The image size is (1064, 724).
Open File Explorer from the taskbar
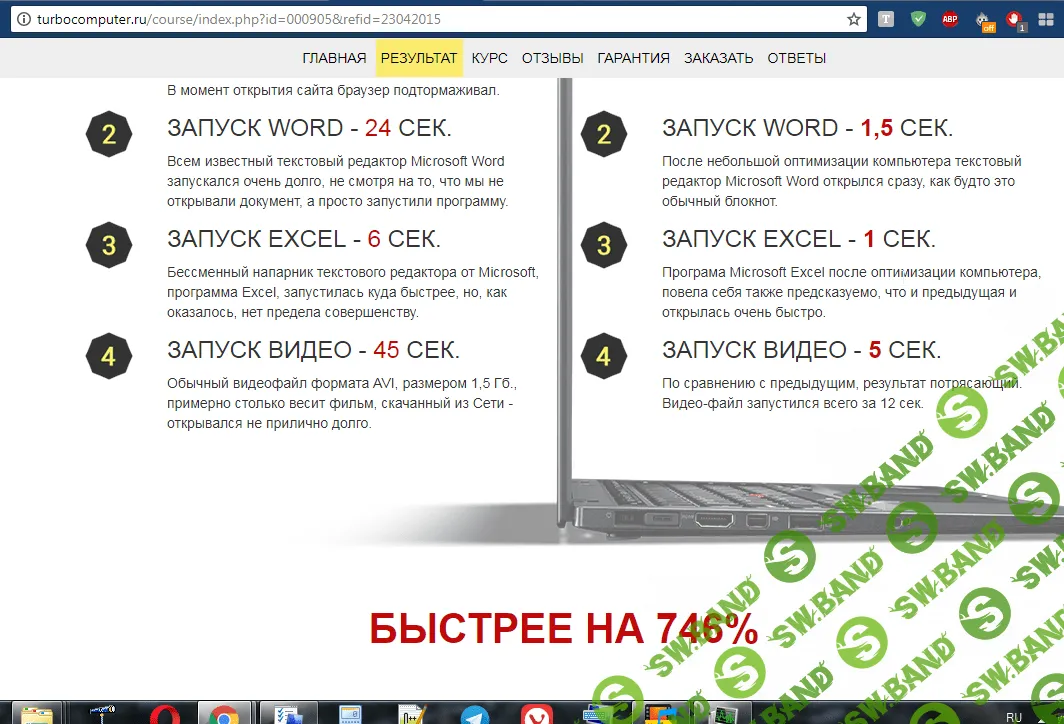[37, 714]
